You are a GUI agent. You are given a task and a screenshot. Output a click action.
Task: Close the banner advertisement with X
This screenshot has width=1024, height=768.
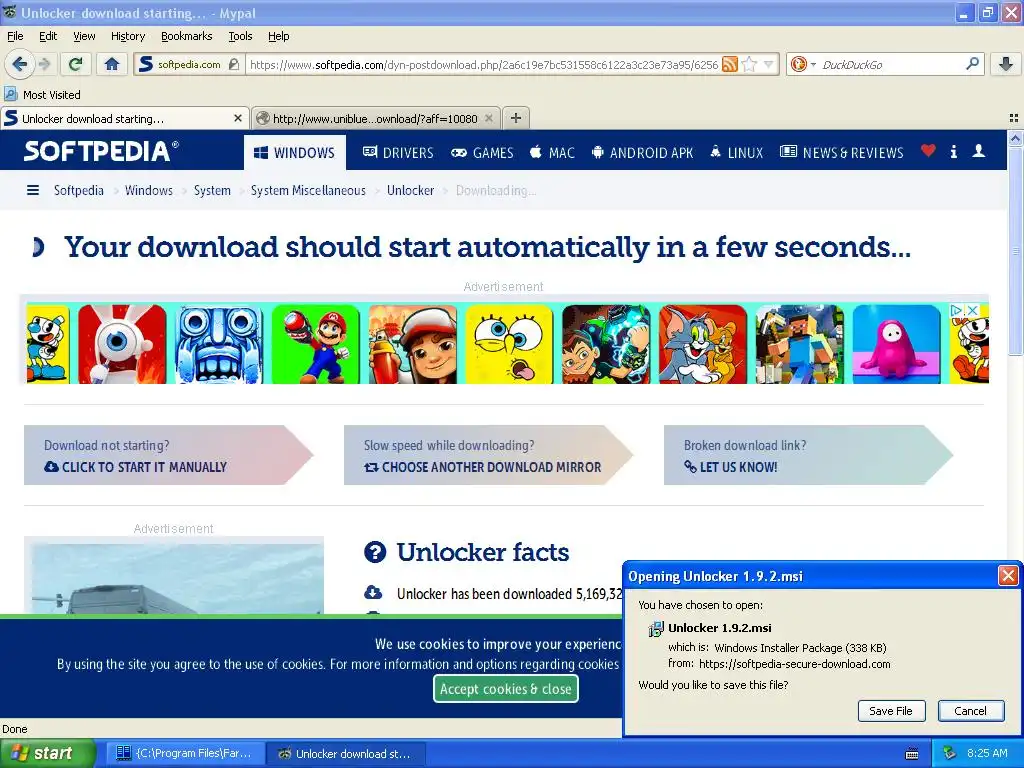coord(972,311)
